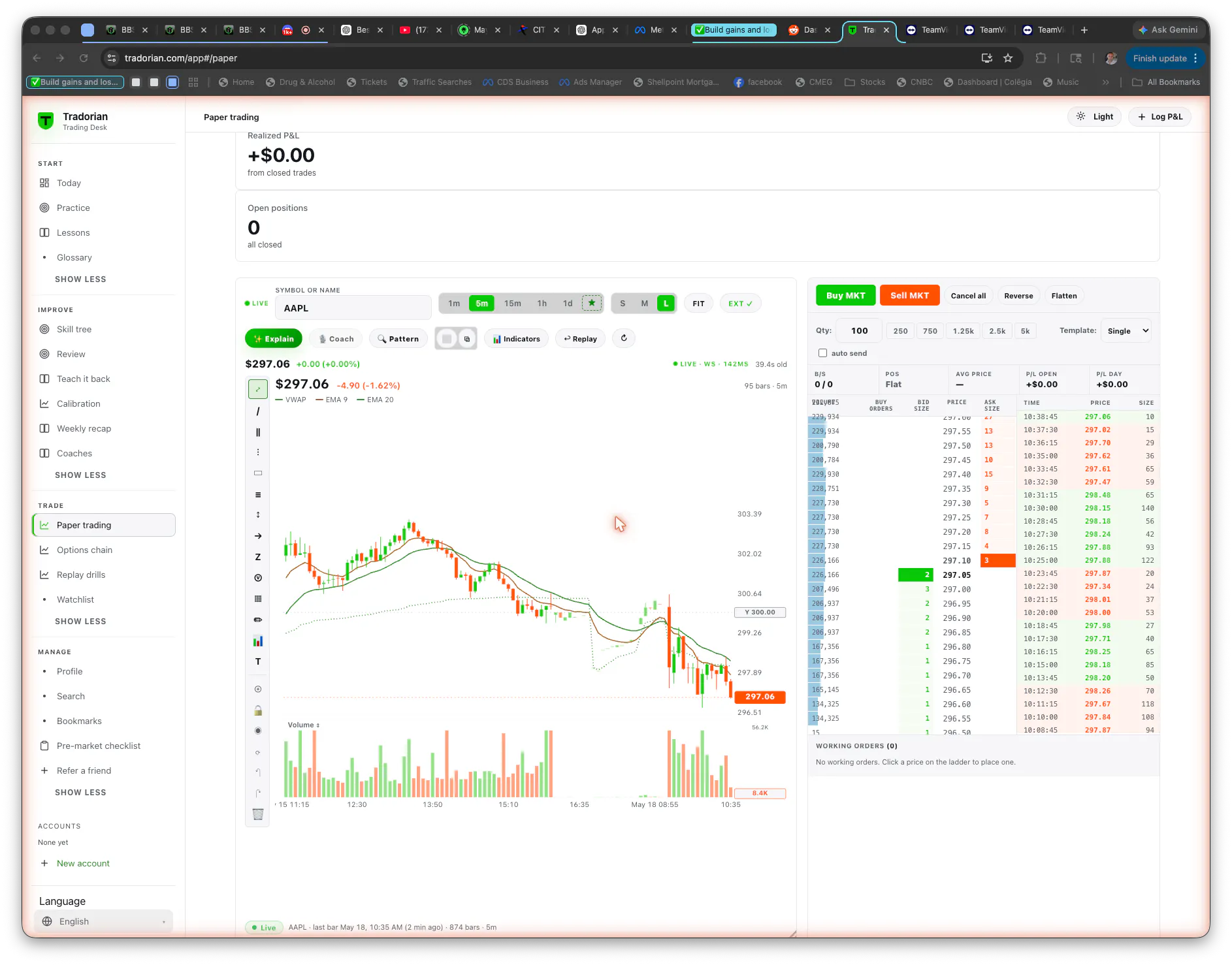Click the multi-chart layout icon
Image resolution: width=1232 pixels, height=965 pixels.
point(466,339)
